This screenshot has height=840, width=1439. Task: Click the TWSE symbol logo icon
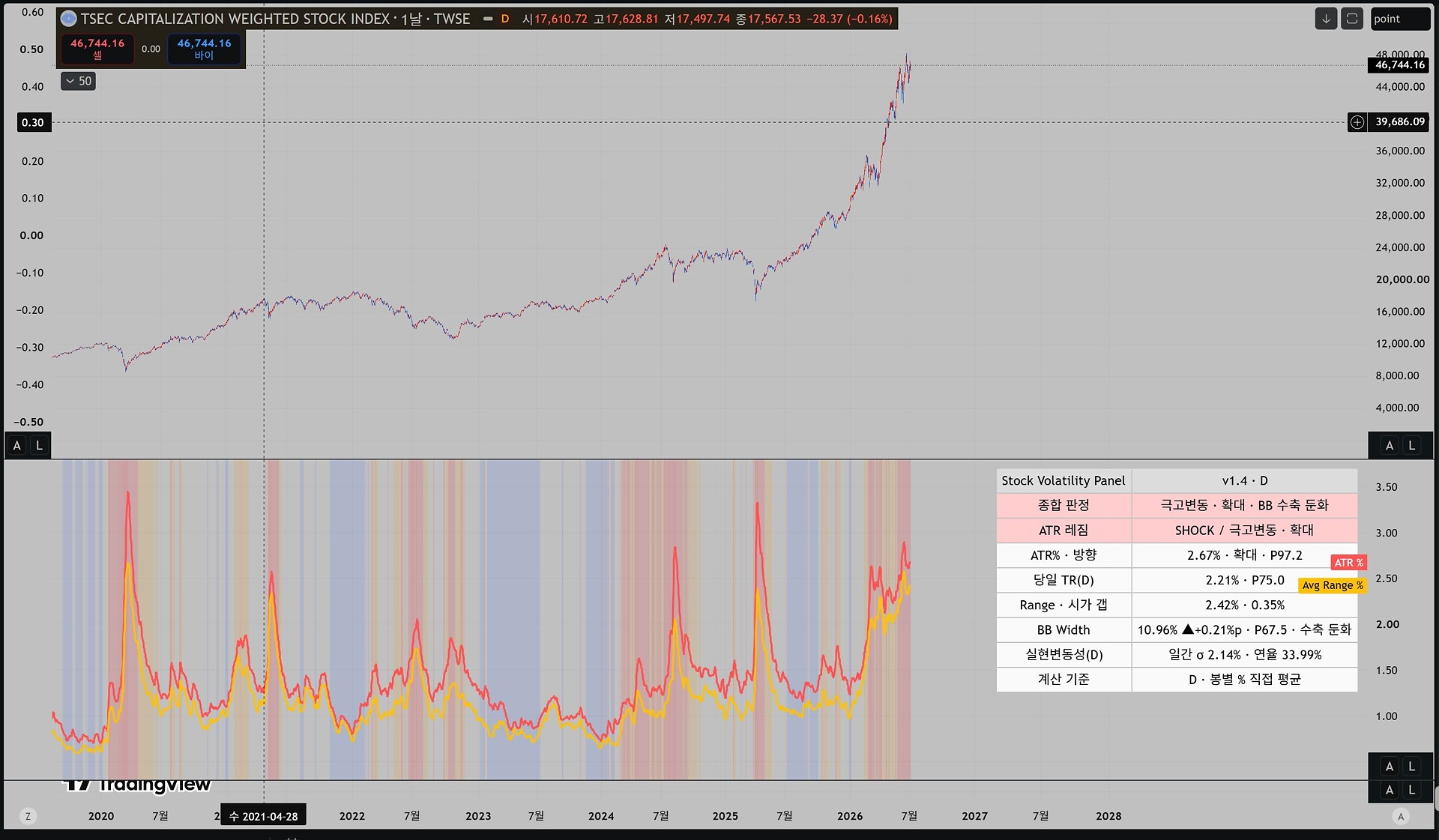[68, 19]
